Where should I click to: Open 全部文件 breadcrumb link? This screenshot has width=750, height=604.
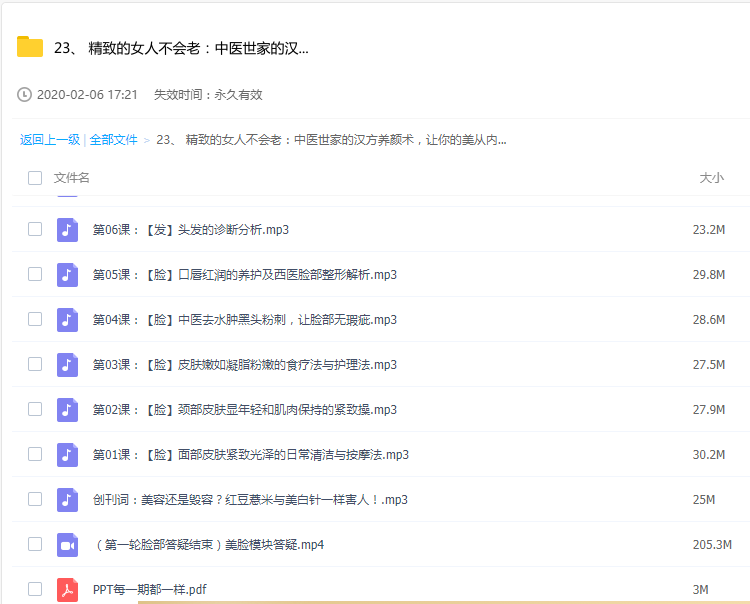(113, 140)
